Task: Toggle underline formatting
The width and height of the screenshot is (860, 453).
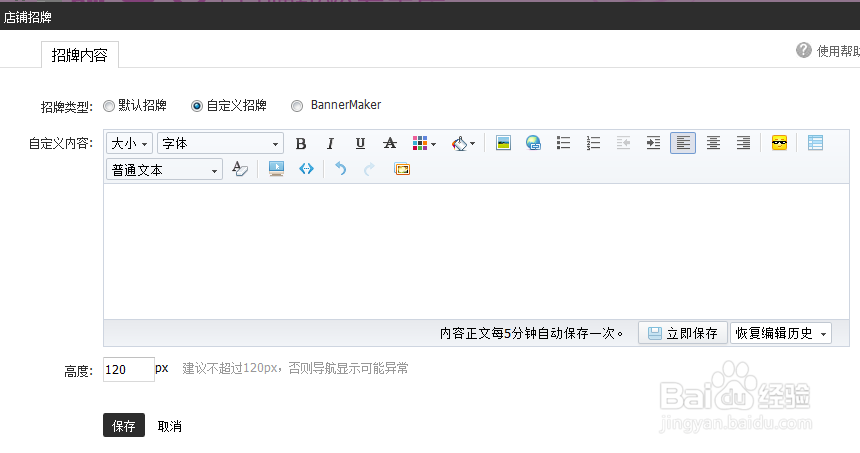Action: pyautogui.click(x=360, y=144)
